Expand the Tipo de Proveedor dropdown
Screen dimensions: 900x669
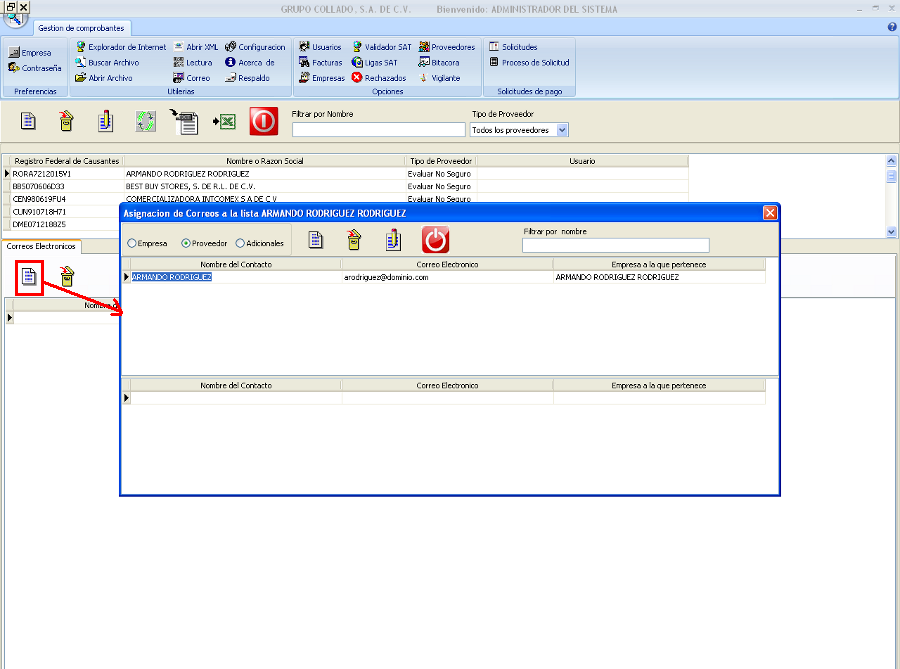(562, 130)
